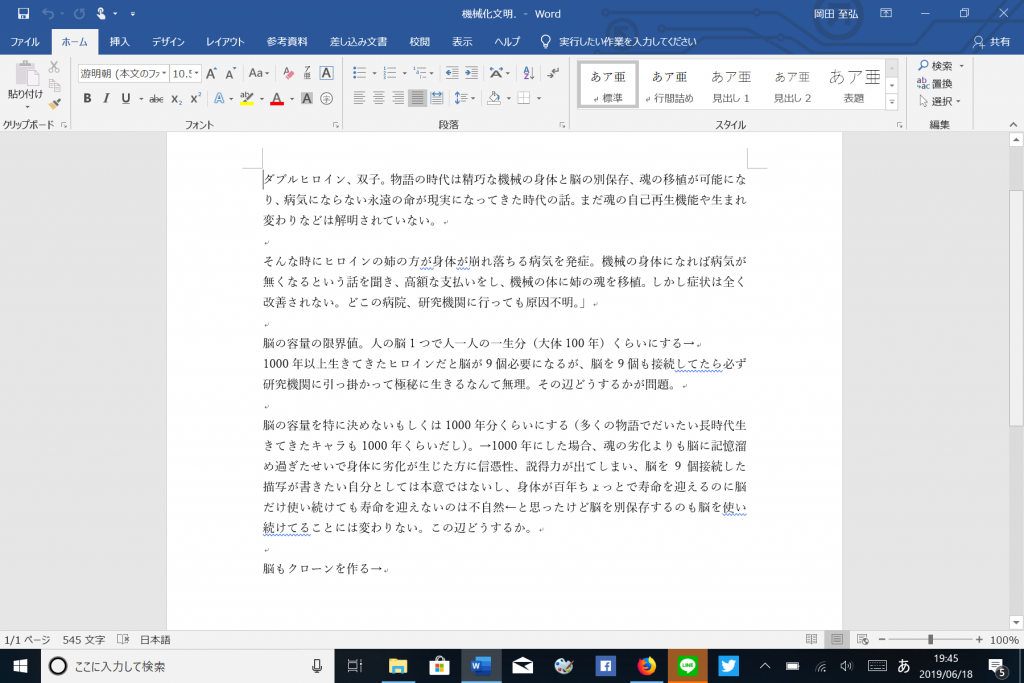Open the borders dropdown arrow
This screenshot has width=1024, height=683.
point(539,99)
